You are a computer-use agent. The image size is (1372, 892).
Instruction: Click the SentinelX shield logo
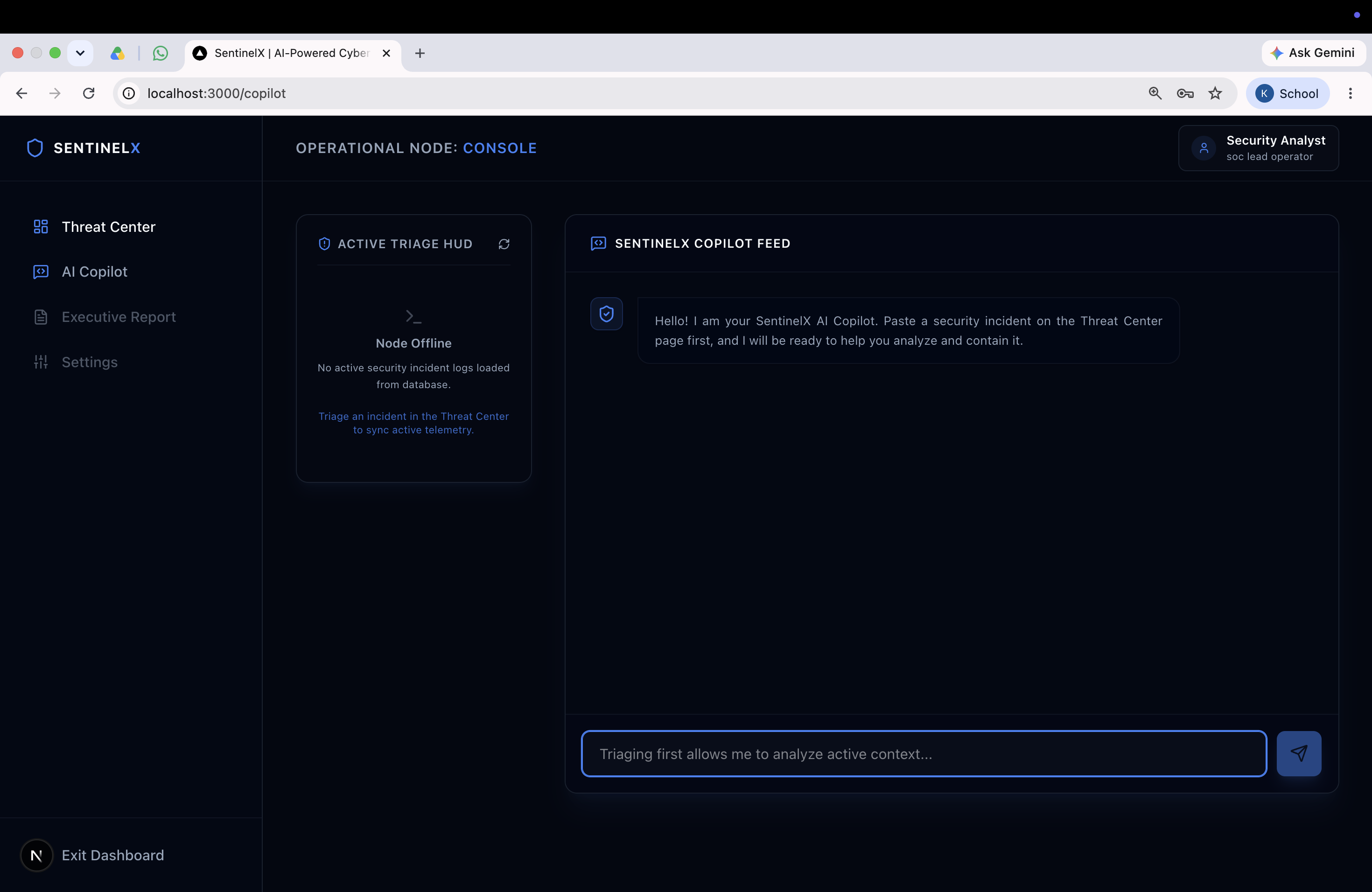[35, 148]
